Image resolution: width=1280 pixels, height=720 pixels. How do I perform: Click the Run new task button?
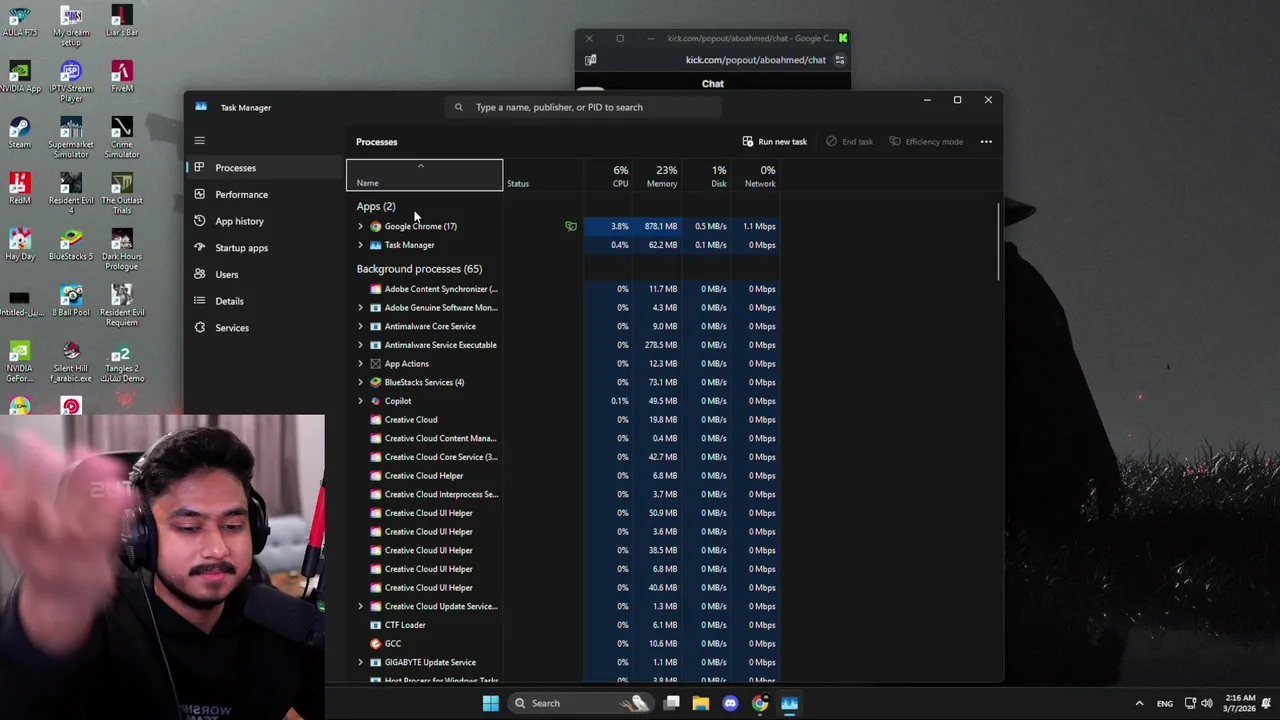[775, 141]
